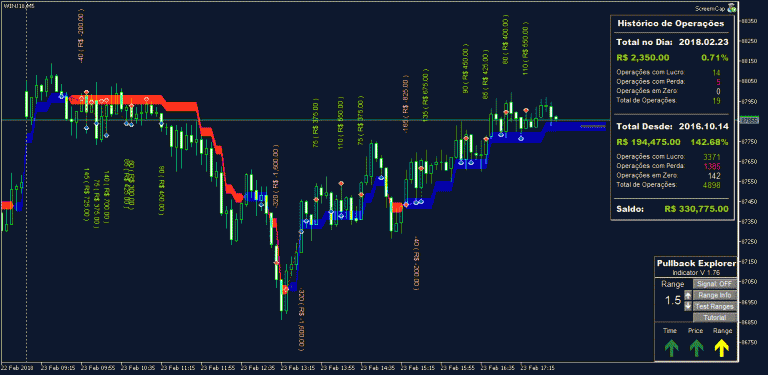The image size is (768, 375).
Task: Click the Total Desde: label
Action: click(x=645, y=126)
